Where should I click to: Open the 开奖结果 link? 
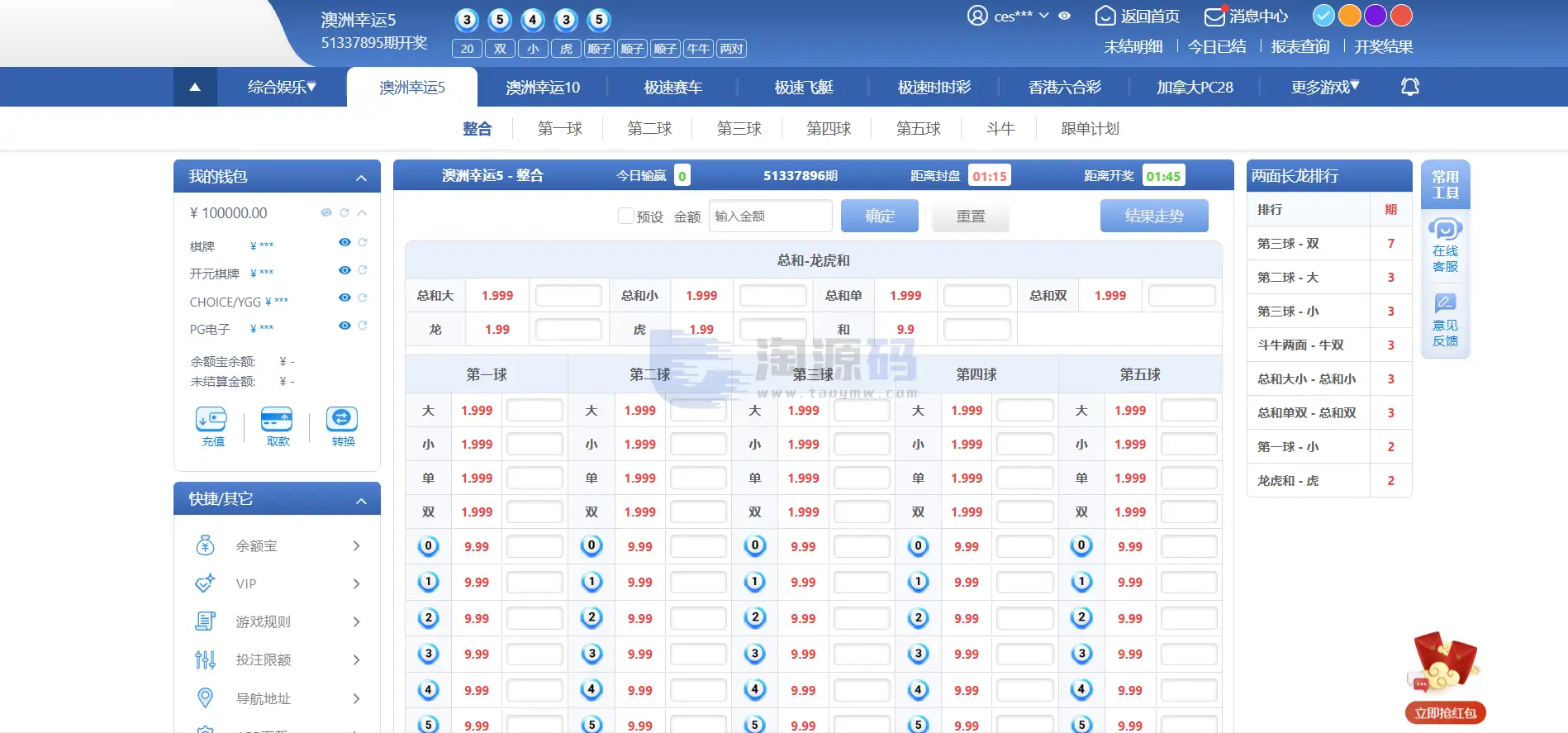click(1384, 47)
